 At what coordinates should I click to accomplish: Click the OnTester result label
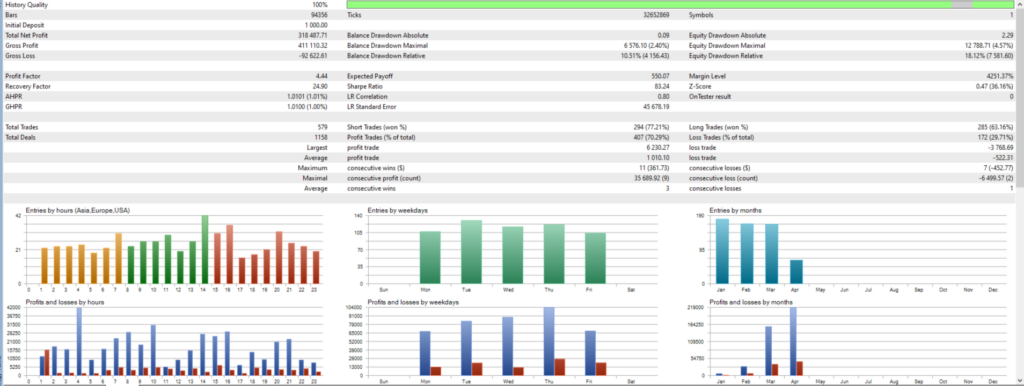[711, 97]
